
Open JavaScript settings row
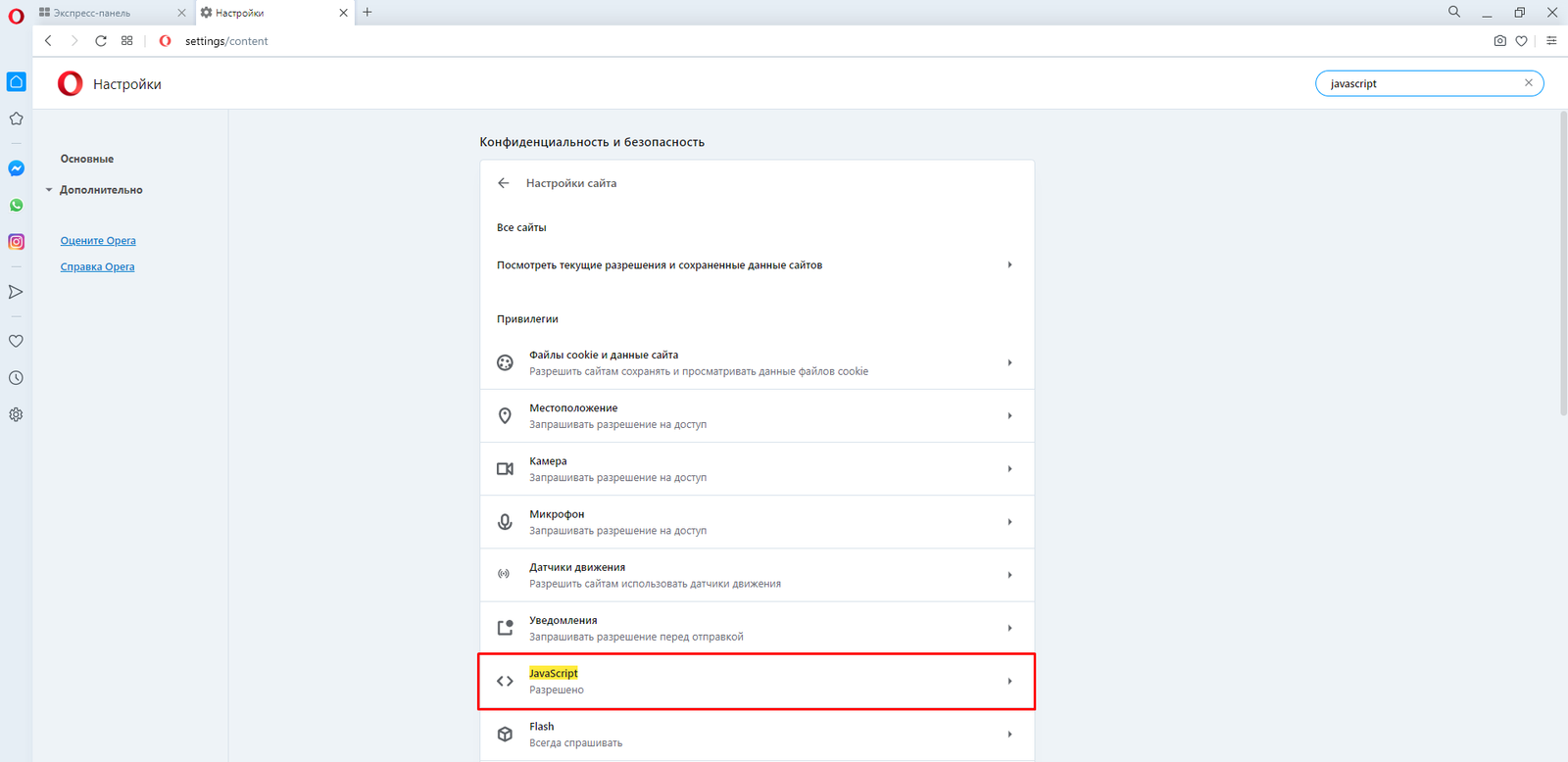click(x=756, y=682)
